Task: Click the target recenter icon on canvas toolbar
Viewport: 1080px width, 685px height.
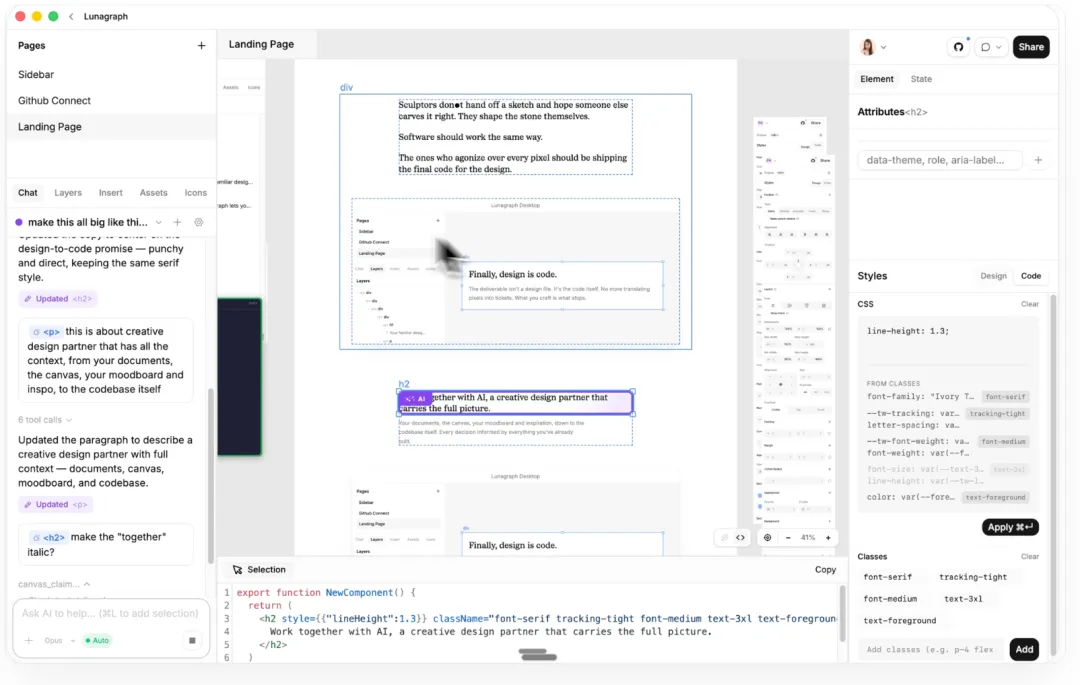Action: 767,538
